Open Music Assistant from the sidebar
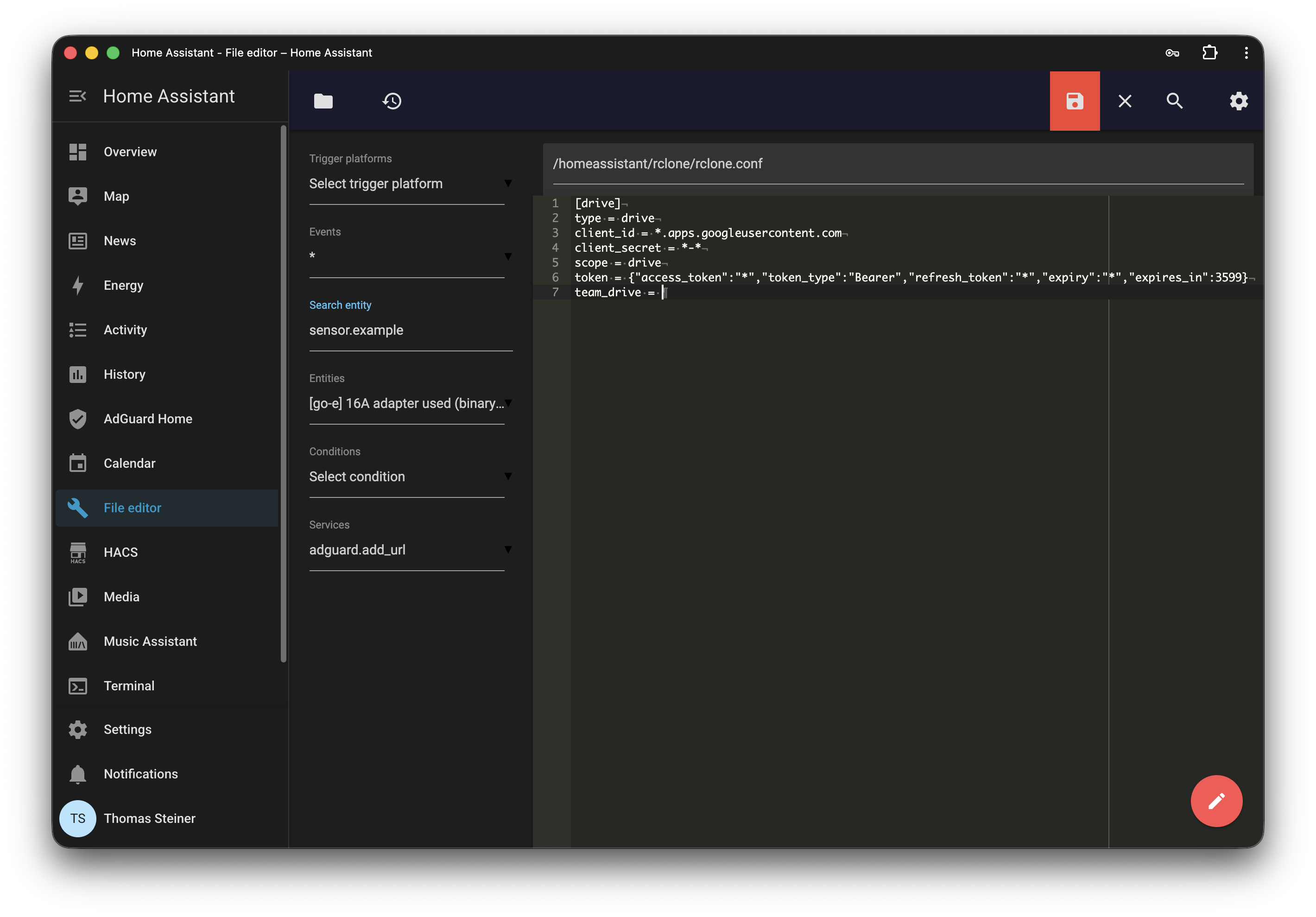 [167, 641]
